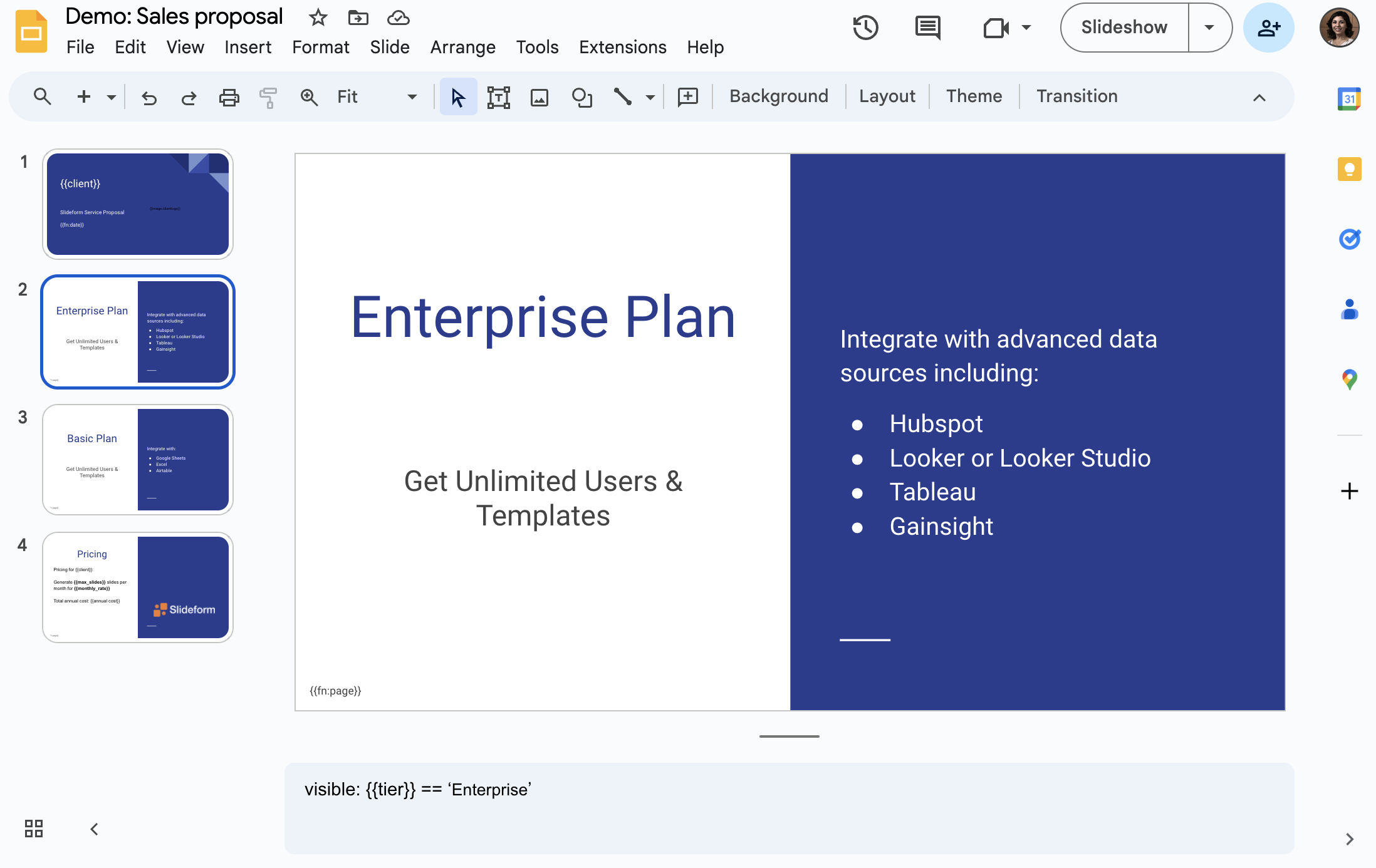Open the File menu
The height and width of the screenshot is (868, 1376).
click(x=80, y=47)
